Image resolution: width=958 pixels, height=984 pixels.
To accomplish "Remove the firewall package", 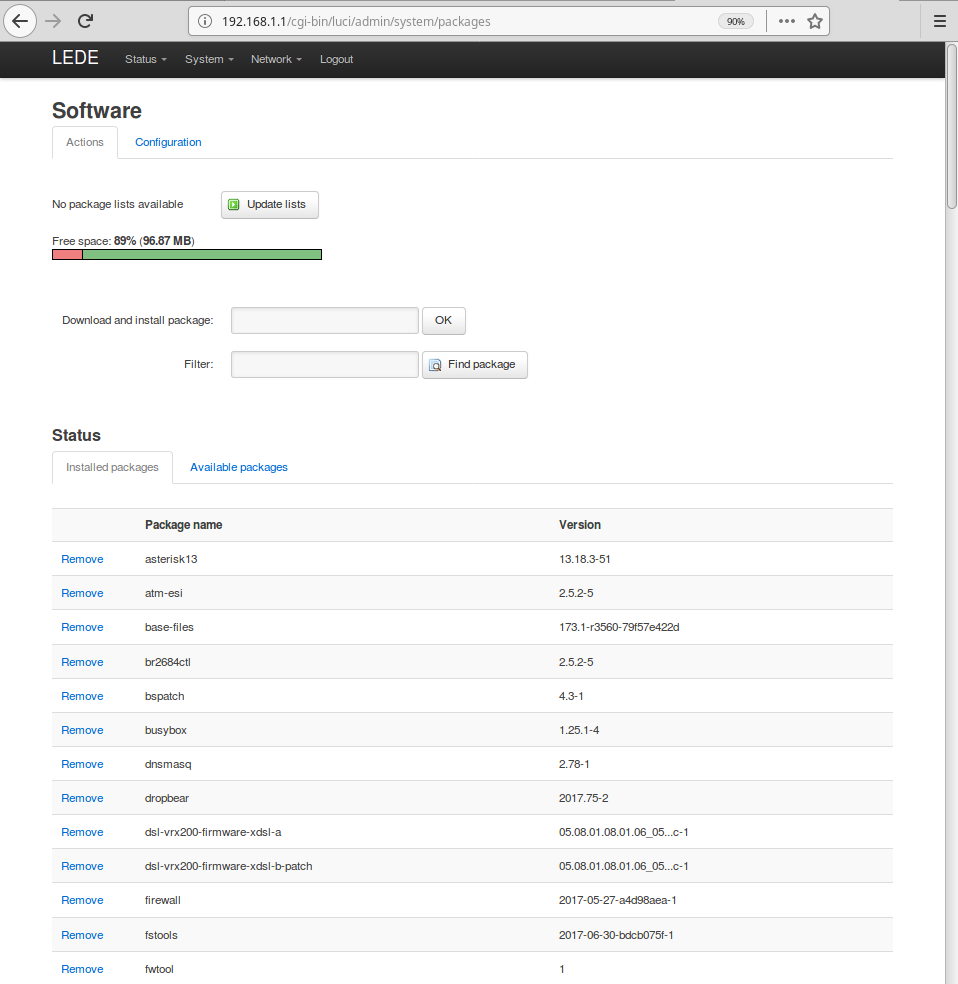I will point(82,900).
